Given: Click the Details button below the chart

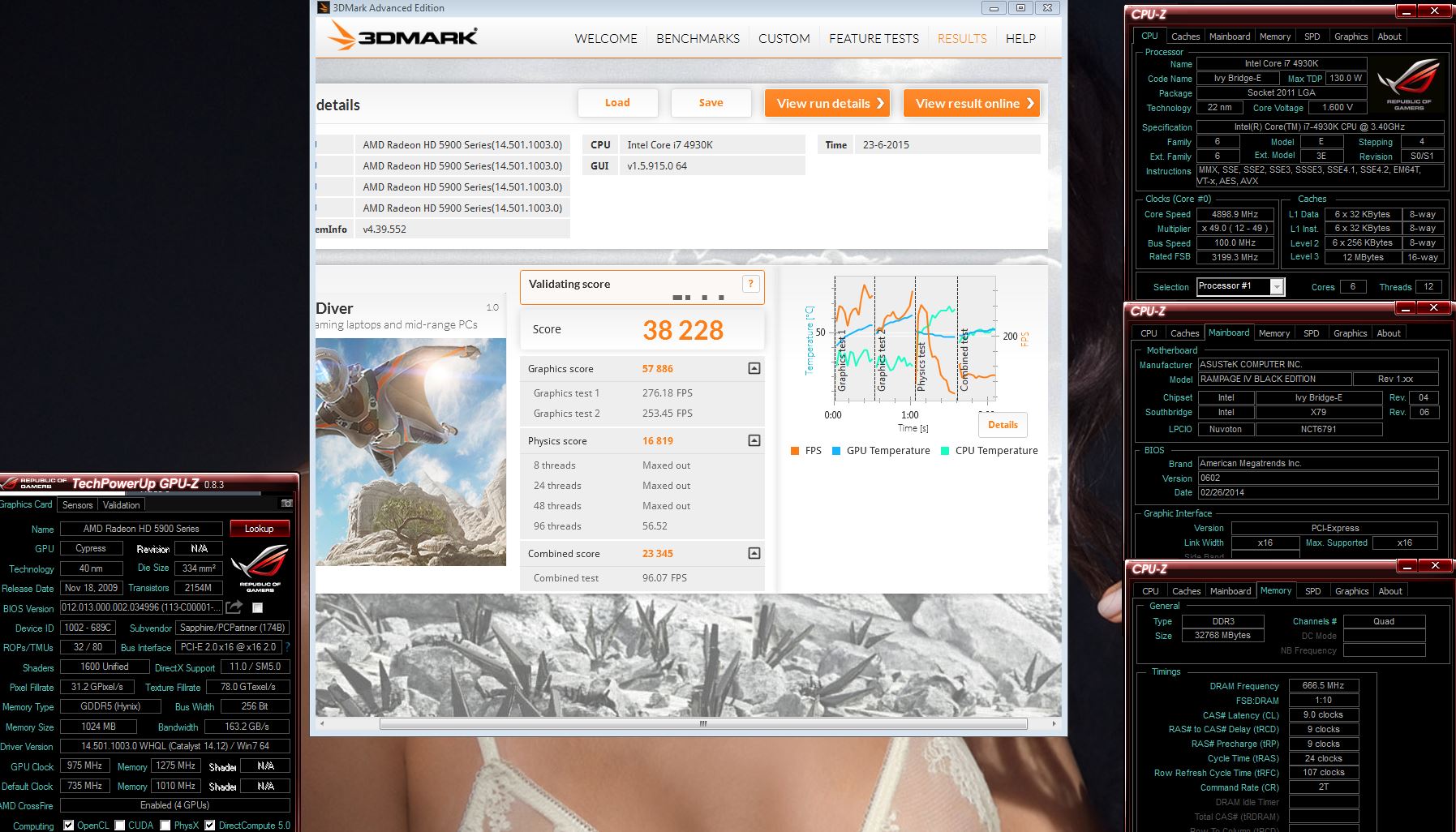Looking at the screenshot, I should [x=1003, y=425].
